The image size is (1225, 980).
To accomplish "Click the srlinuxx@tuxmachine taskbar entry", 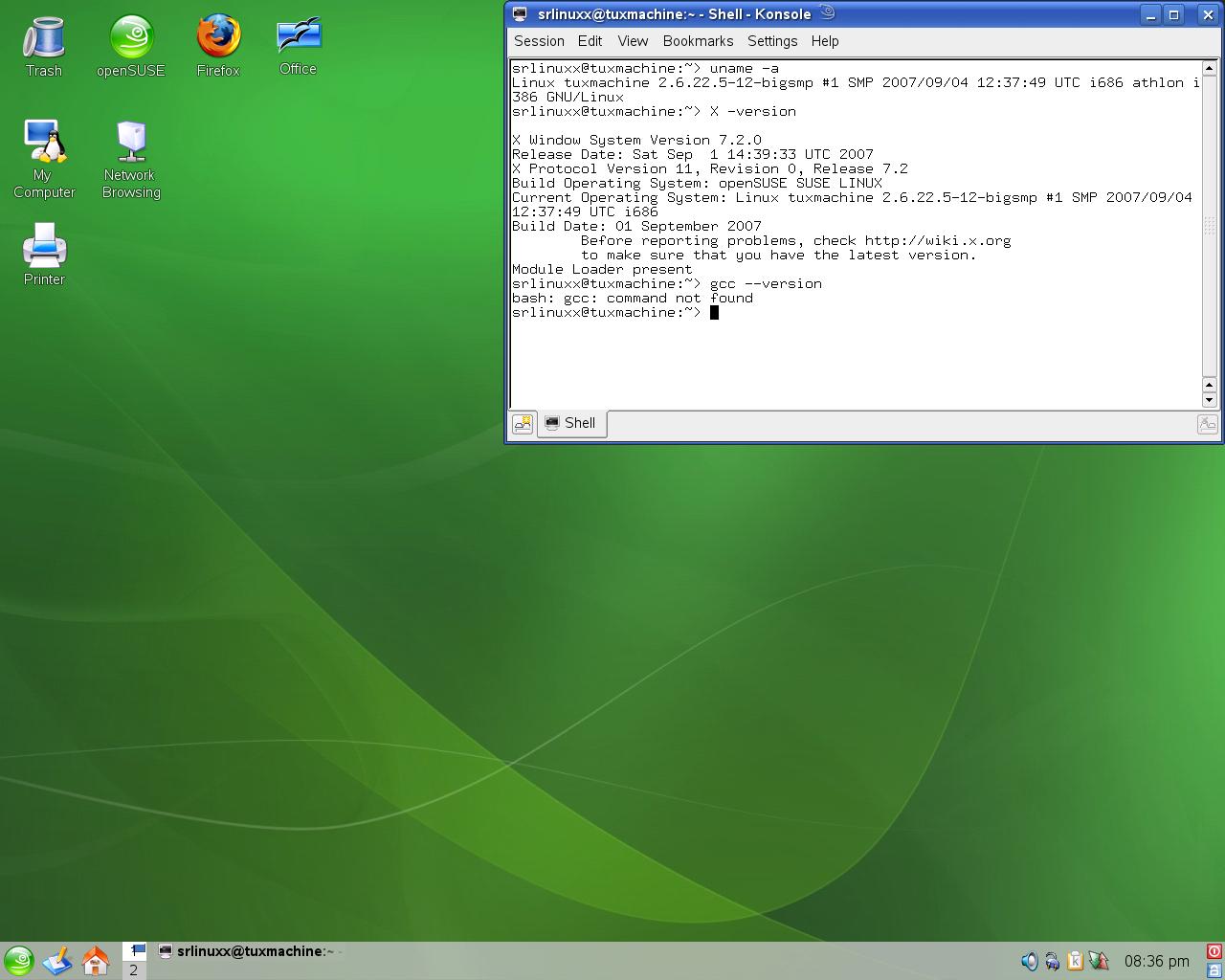I will (x=249, y=951).
